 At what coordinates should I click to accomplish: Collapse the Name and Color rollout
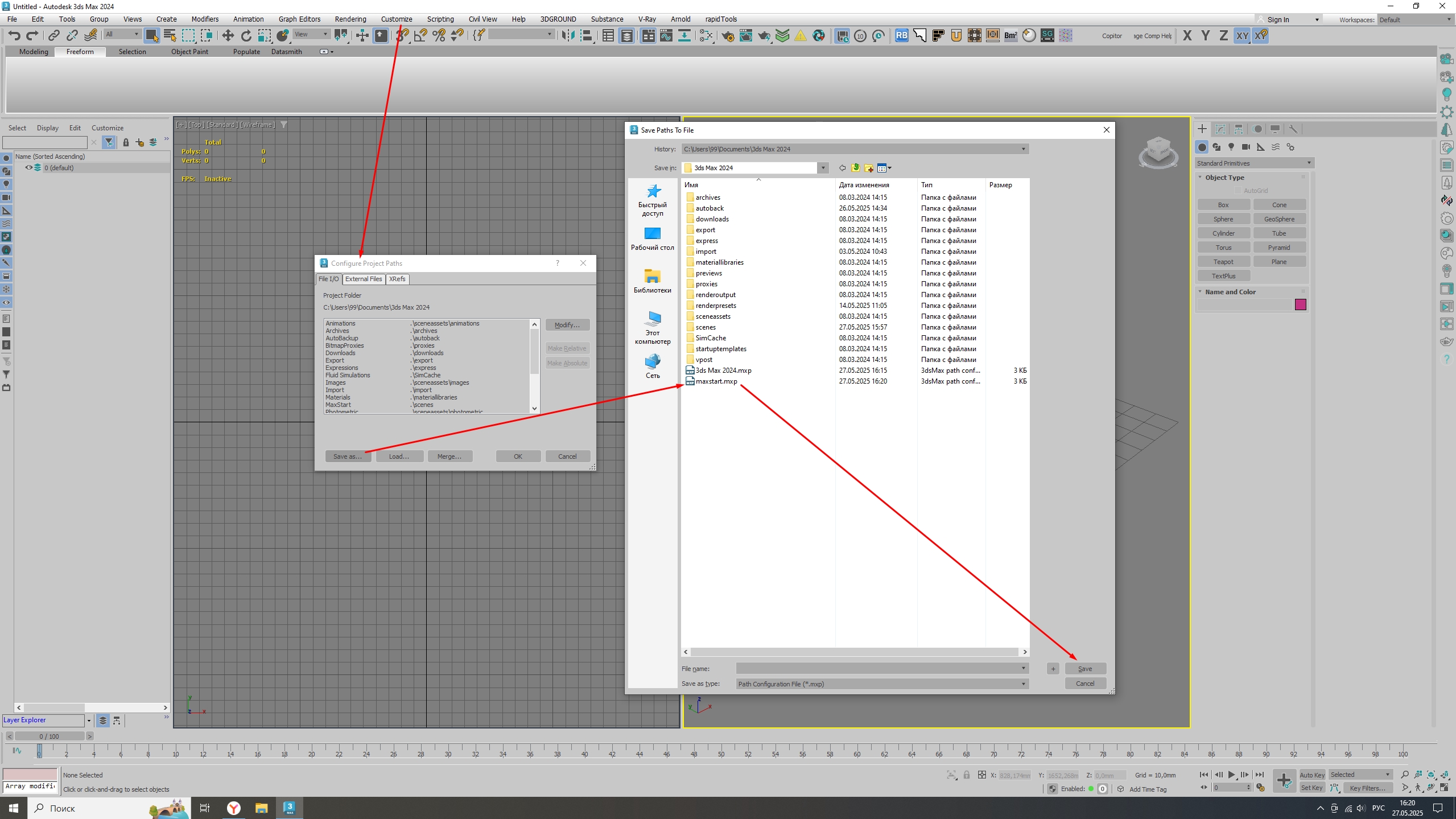click(x=1200, y=292)
